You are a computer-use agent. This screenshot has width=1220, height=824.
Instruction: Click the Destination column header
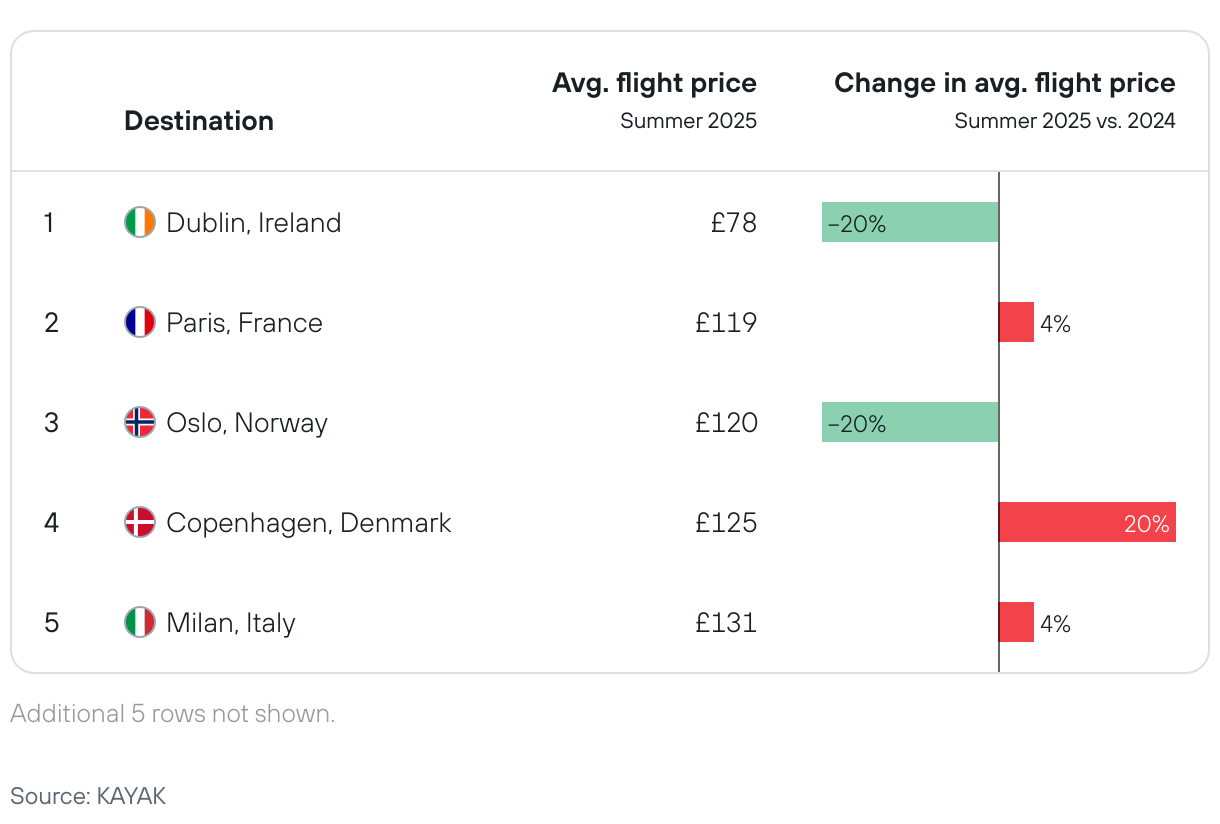[199, 121]
